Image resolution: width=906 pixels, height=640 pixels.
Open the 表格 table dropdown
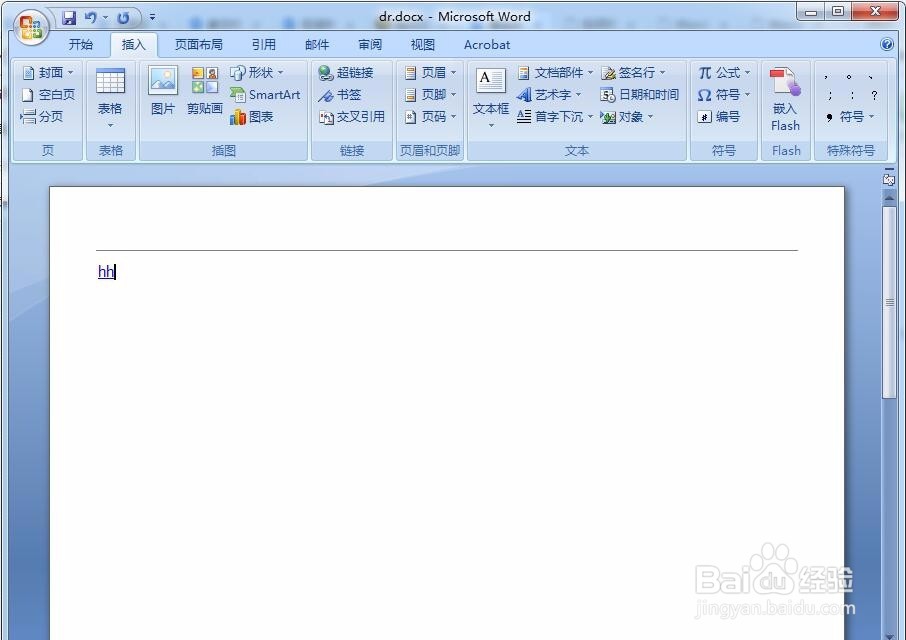tap(110, 99)
